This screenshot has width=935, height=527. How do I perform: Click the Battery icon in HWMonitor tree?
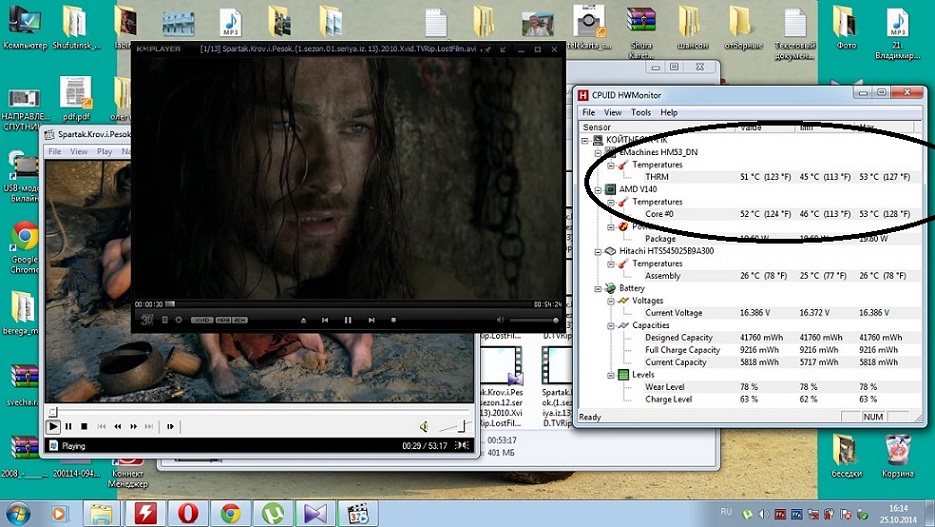click(x=610, y=289)
